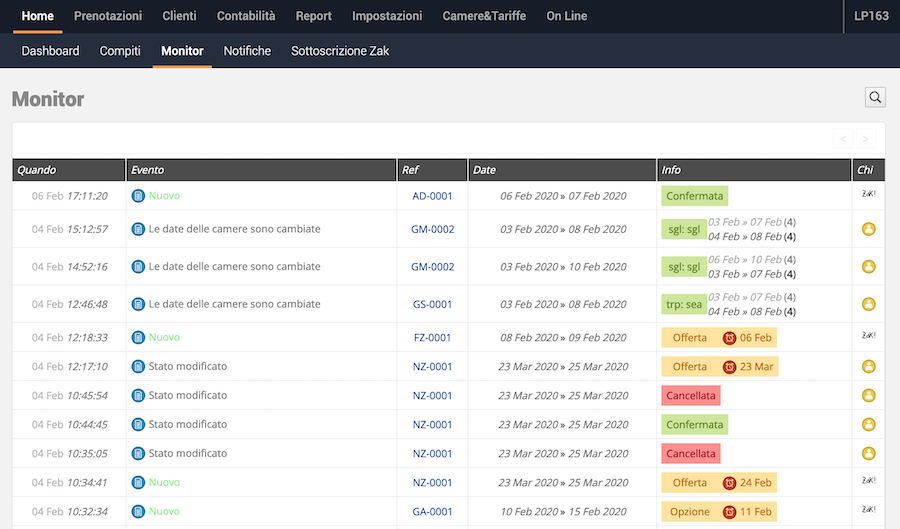Open the Report menu
The width and height of the screenshot is (900, 529).
click(313, 16)
